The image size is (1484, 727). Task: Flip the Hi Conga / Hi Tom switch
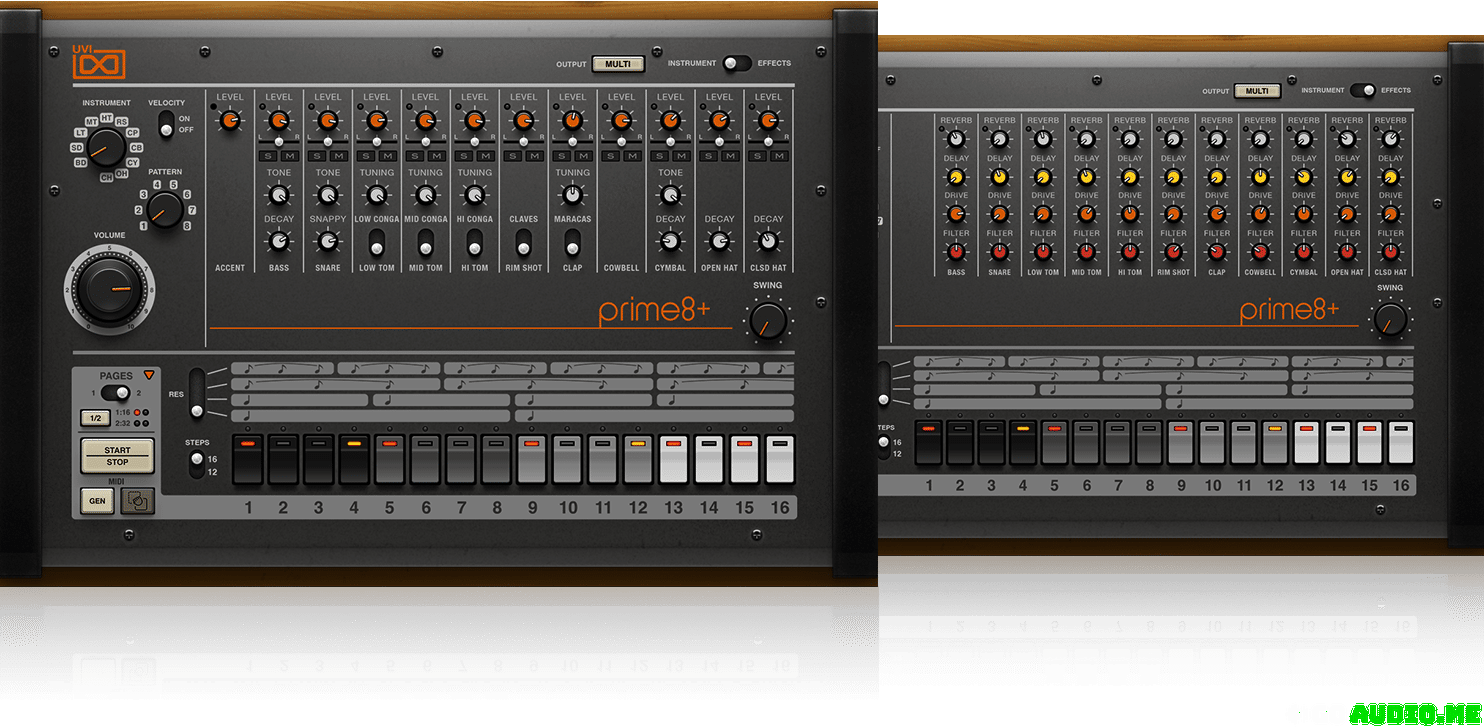click(x=474, y=243)
